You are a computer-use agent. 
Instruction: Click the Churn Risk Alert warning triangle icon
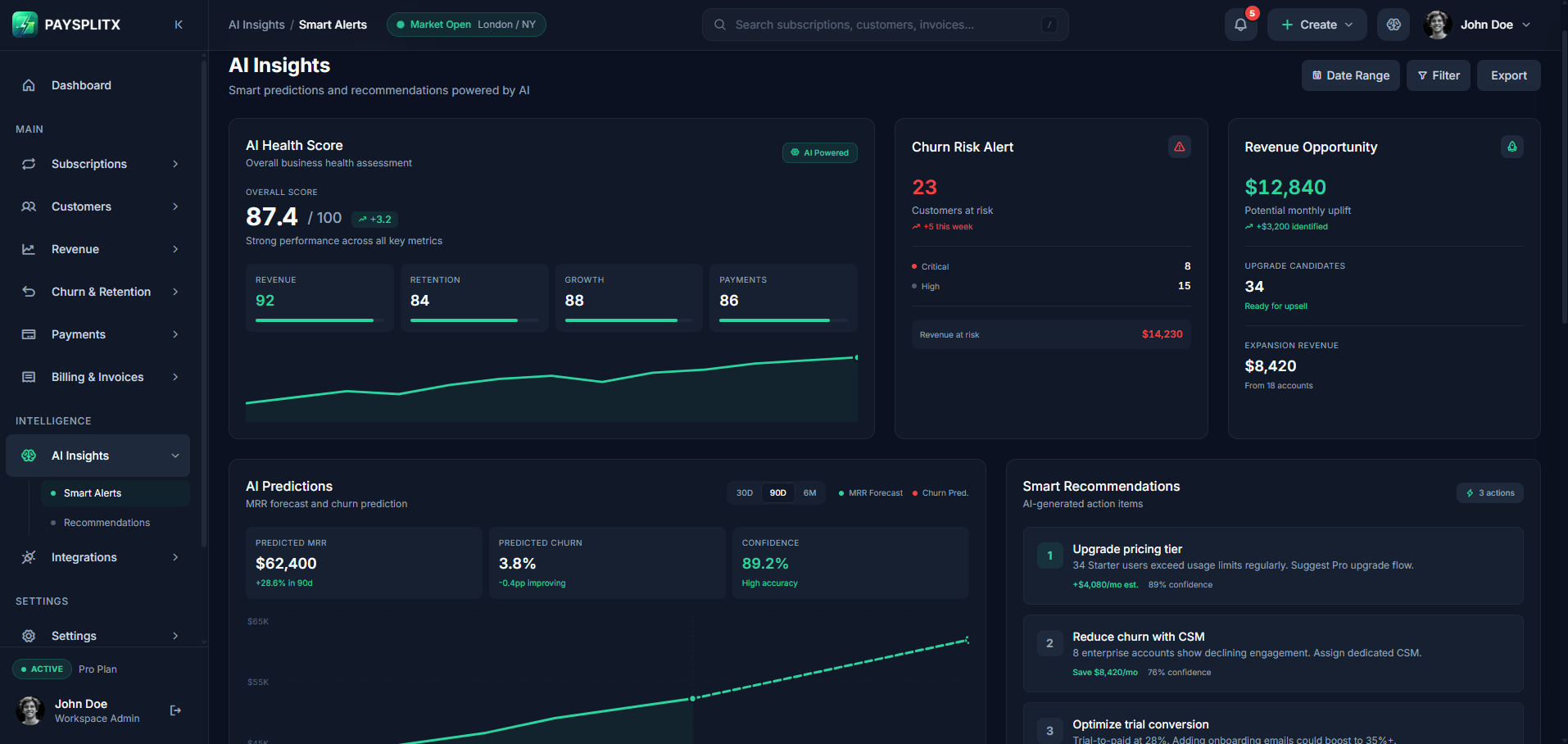coord(1179,147)
